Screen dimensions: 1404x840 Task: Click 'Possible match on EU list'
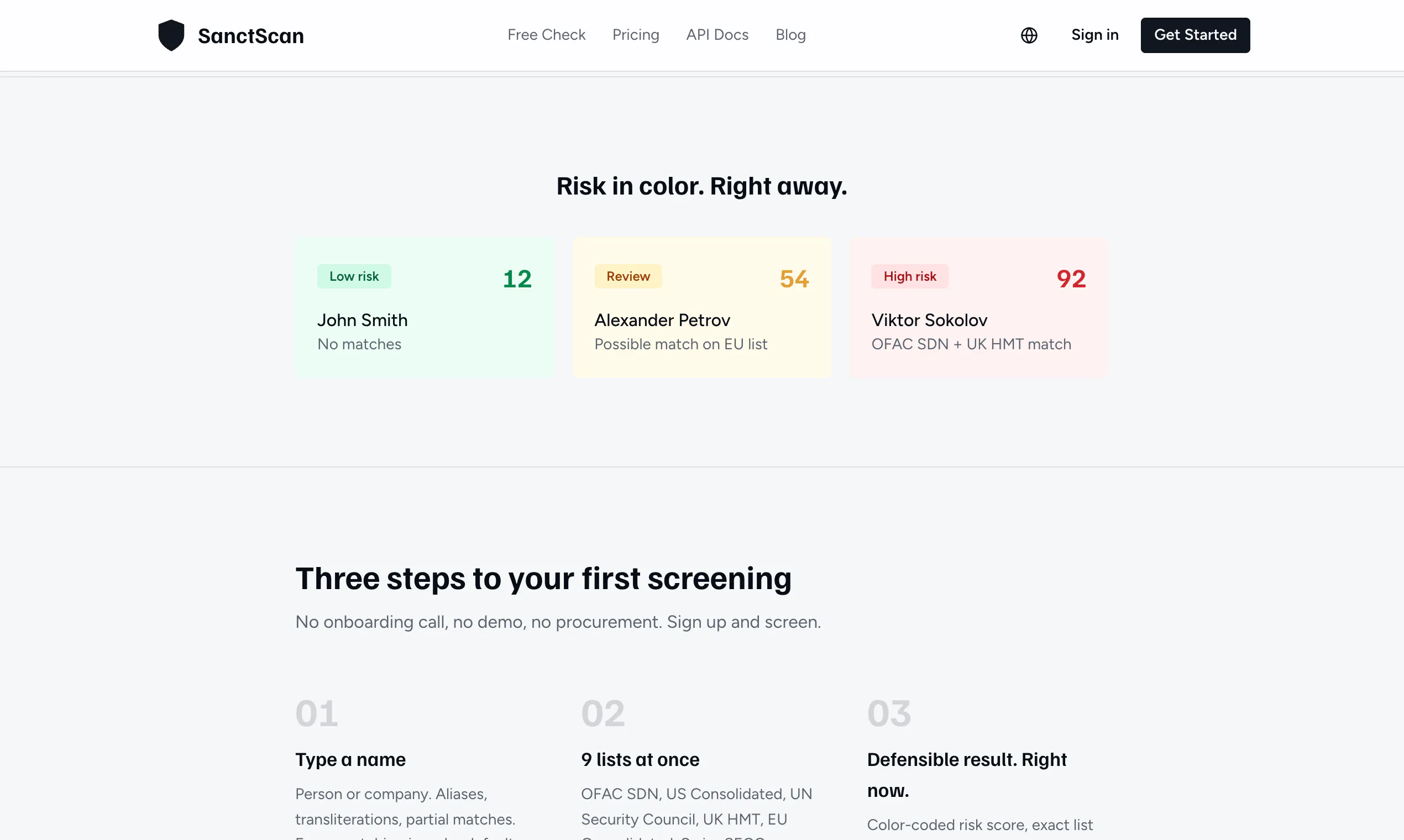681,344
